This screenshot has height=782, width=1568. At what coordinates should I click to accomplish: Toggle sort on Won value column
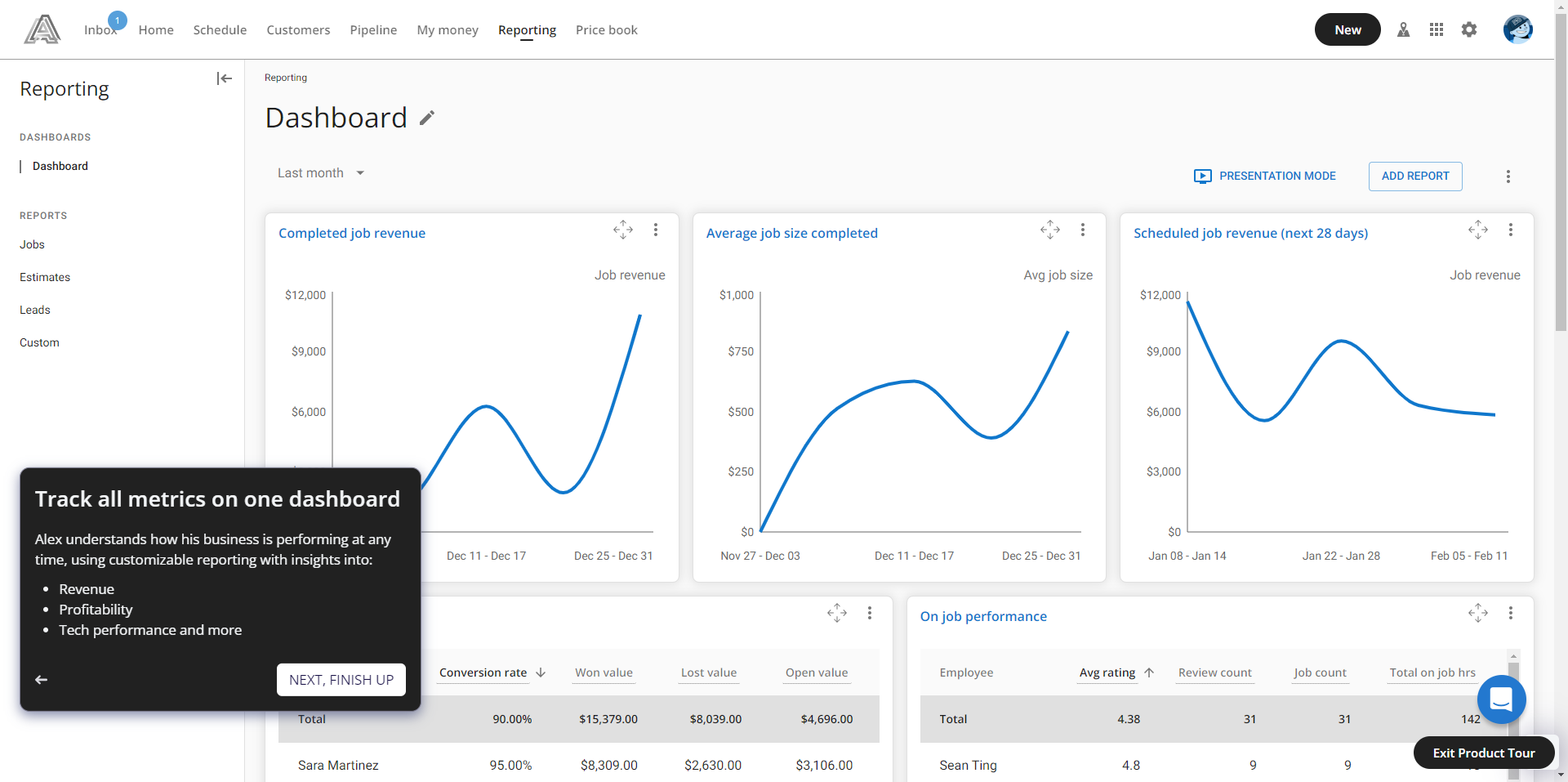(604, 673)
